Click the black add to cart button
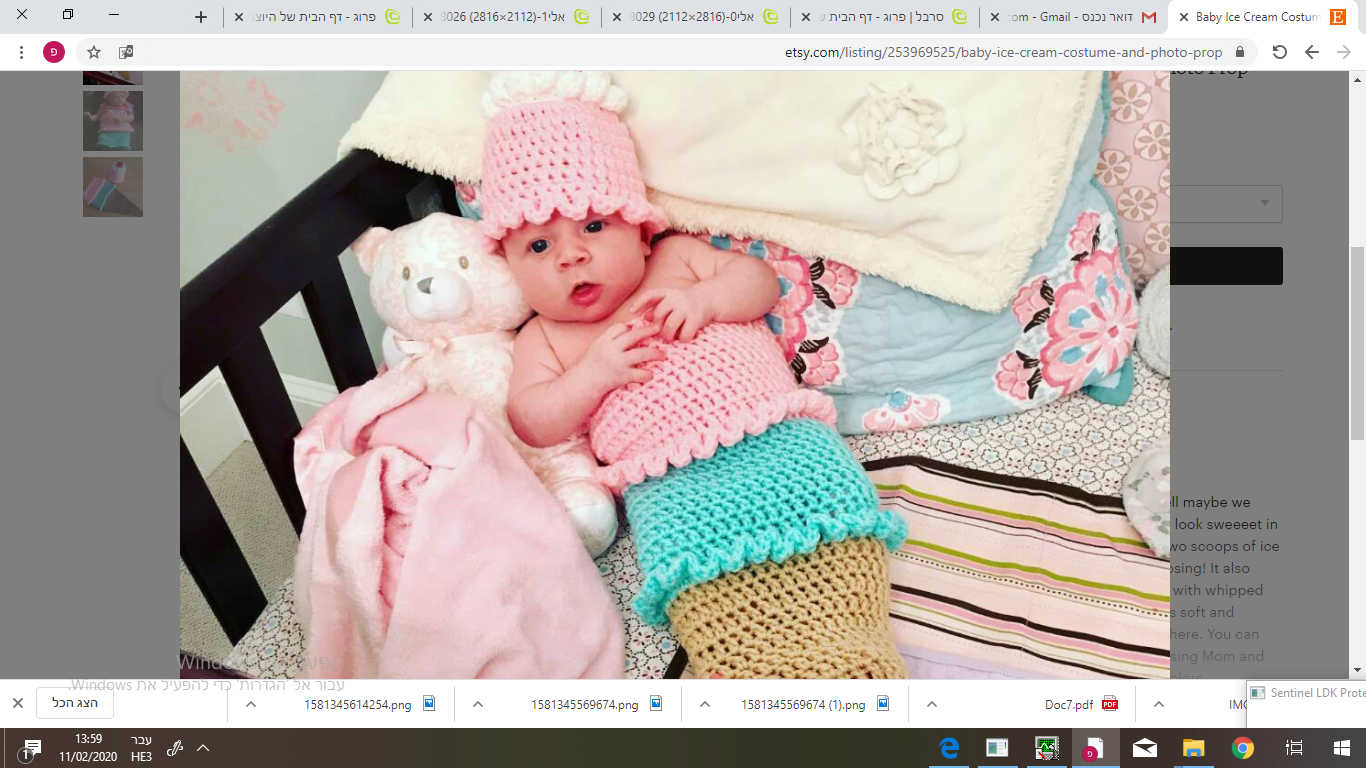1366x768 pixels. (1226, 266)
